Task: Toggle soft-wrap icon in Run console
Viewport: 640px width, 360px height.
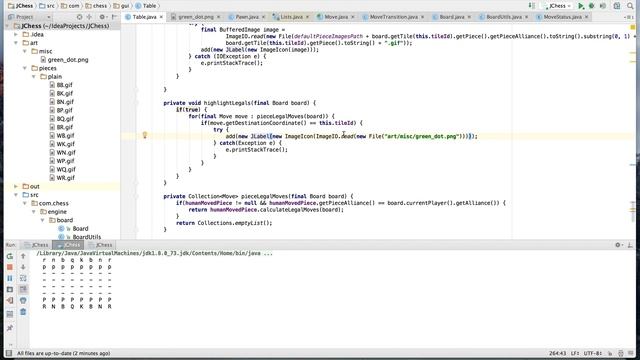Action: 23,278
